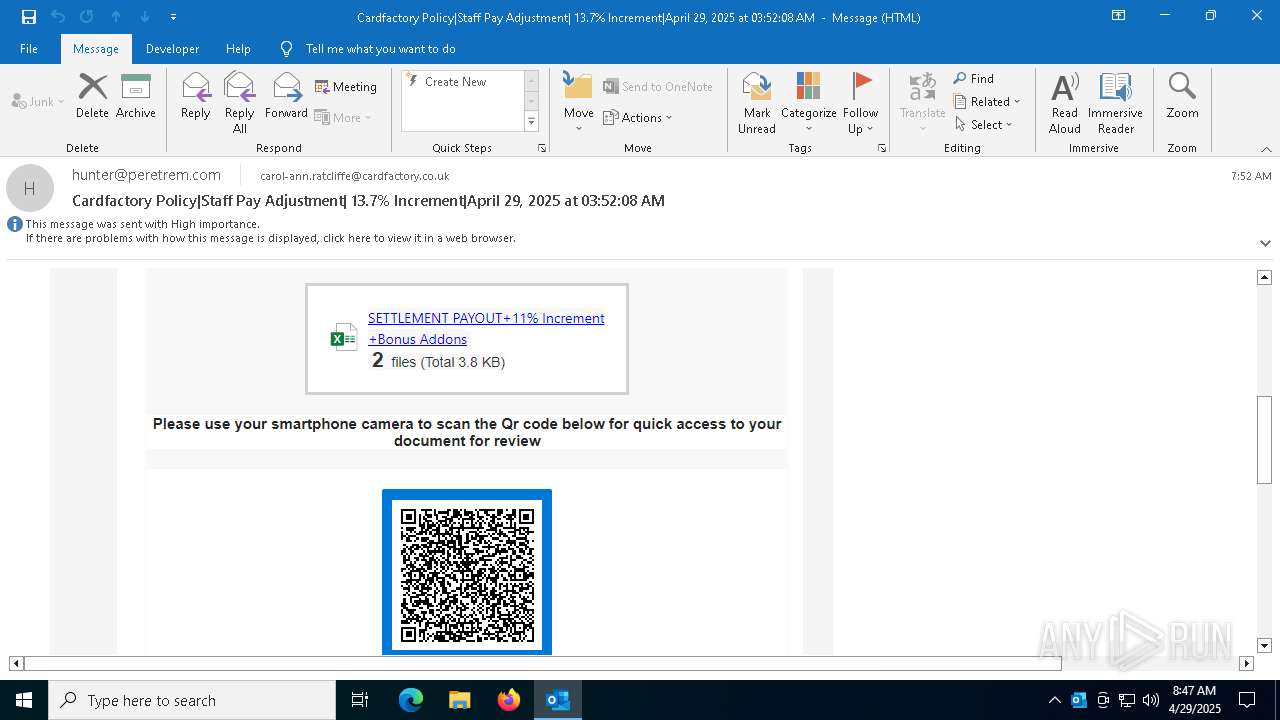
Task: Open the Help tab
Action: (238, 49)
